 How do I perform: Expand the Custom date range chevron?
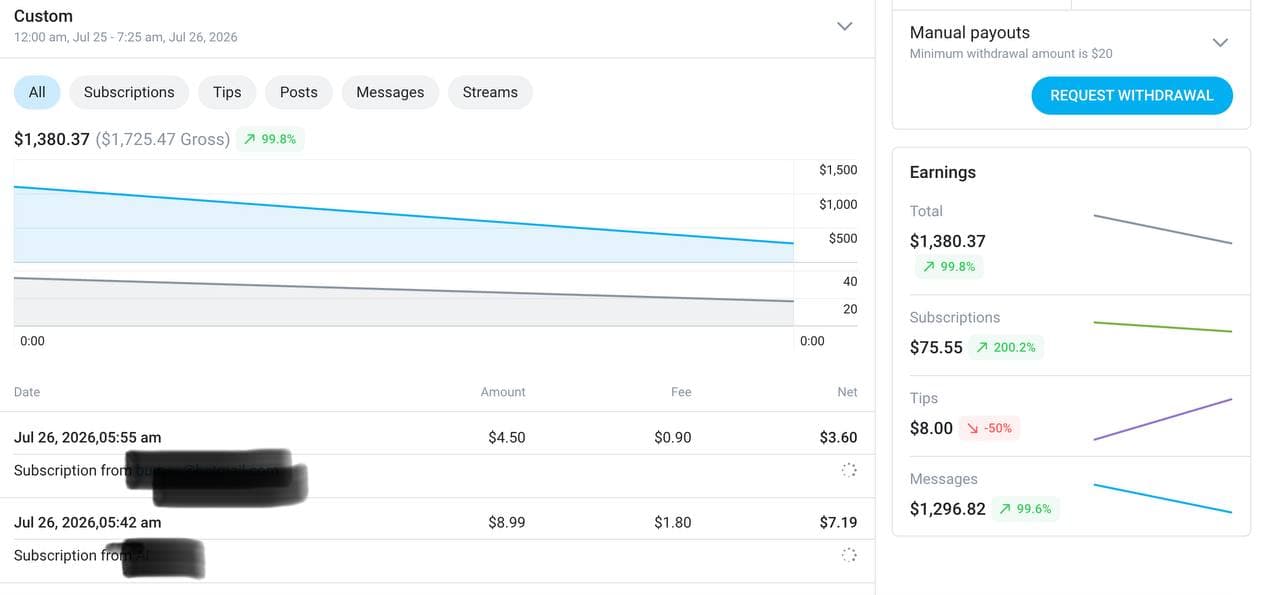point(845,26)
